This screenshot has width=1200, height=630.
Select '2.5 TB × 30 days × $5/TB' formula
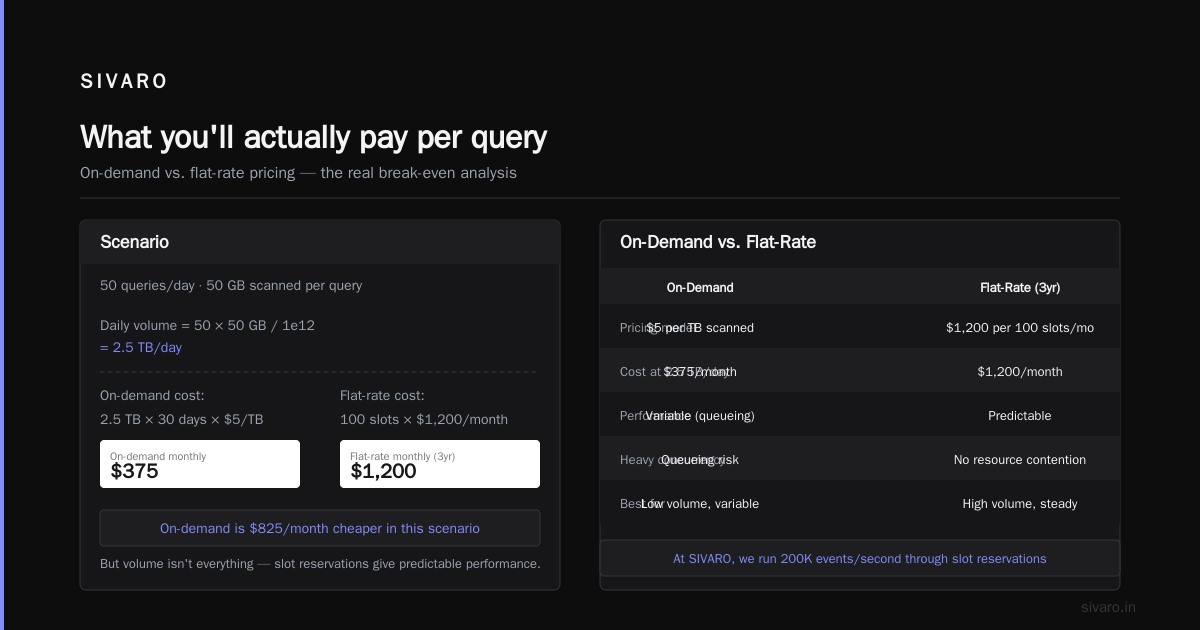coord(182,419)
